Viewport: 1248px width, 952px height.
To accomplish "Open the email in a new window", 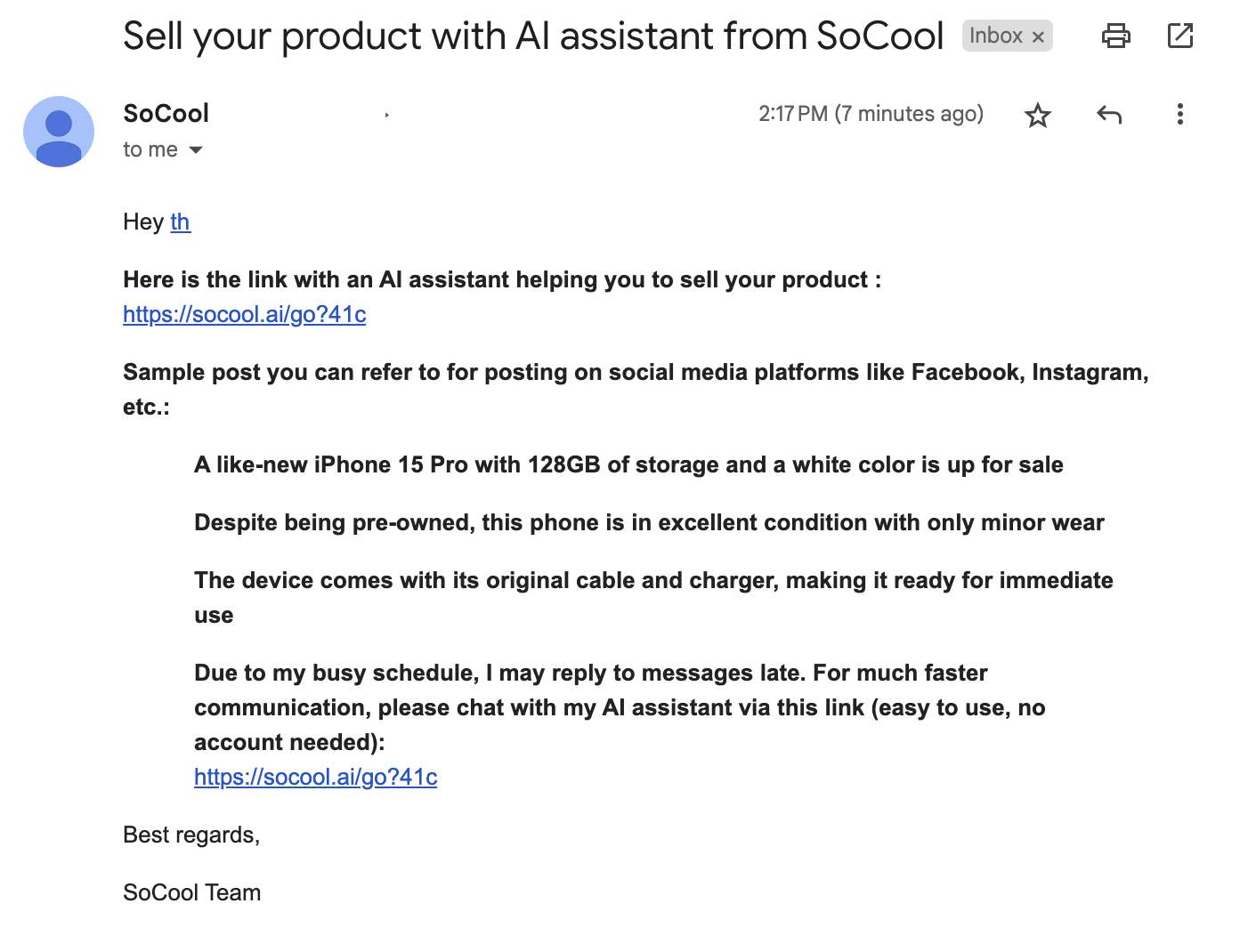I will pos(1179,36).
